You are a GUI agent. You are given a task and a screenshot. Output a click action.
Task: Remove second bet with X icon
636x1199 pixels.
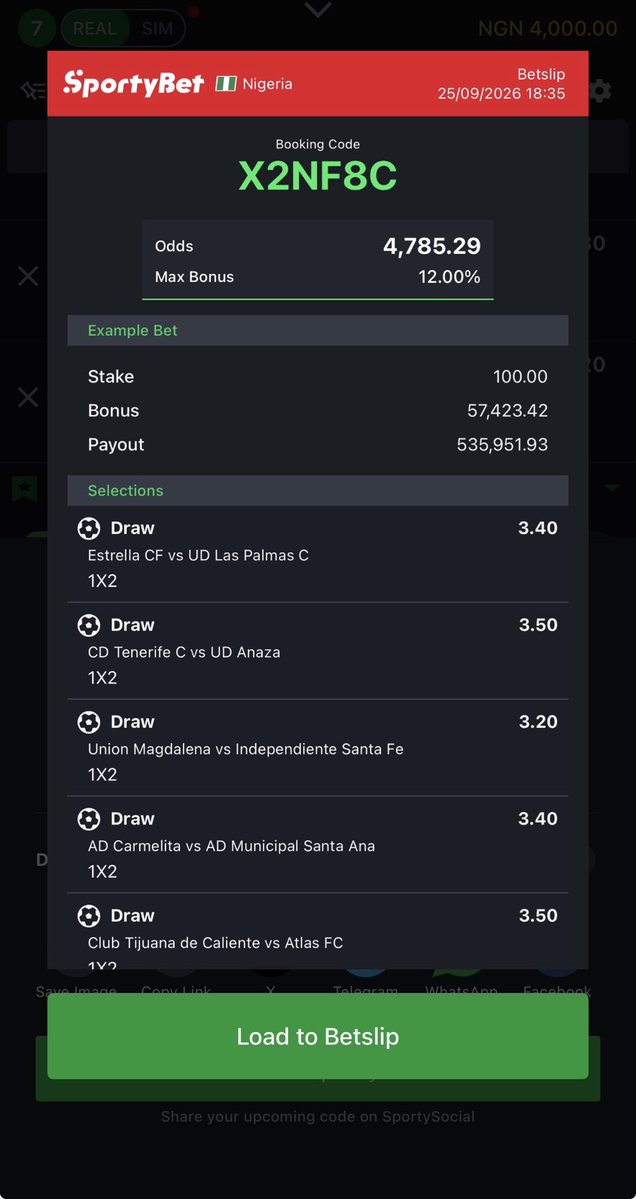point(28,397)
